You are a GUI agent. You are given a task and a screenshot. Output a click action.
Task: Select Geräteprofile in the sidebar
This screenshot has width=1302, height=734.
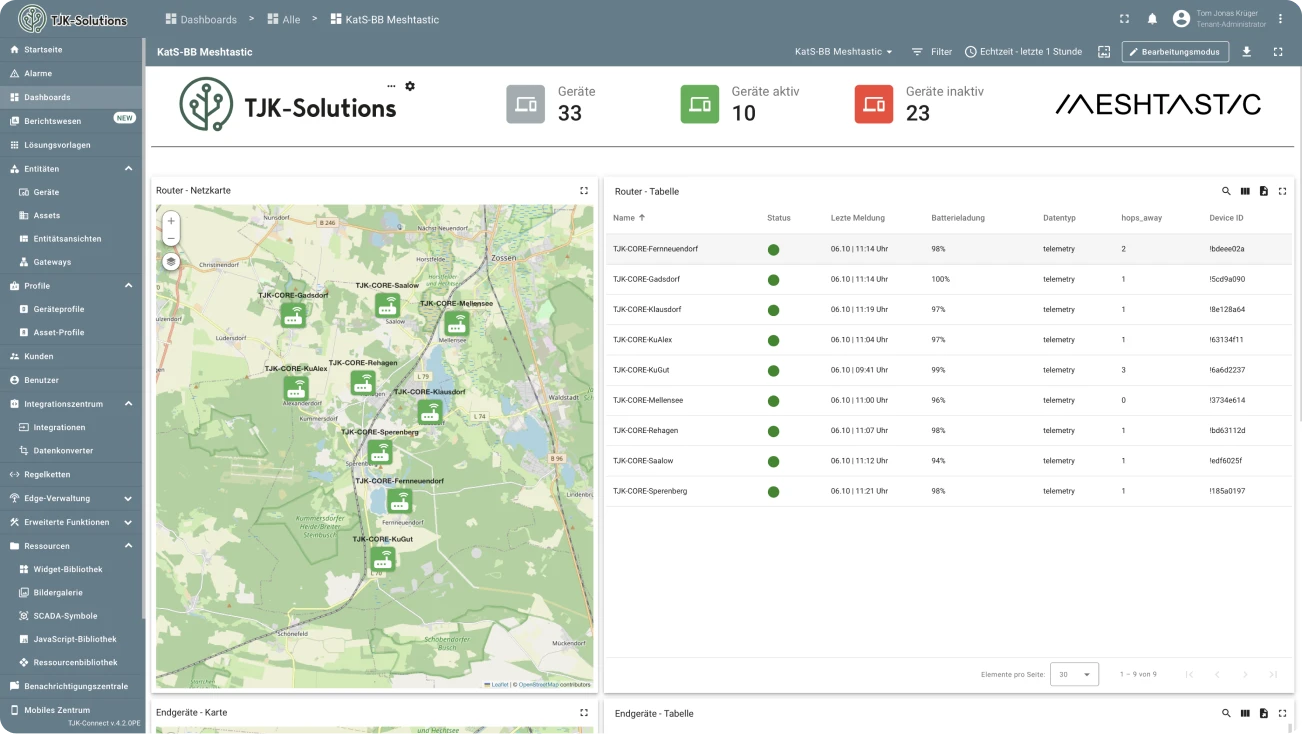coord(58,309)
